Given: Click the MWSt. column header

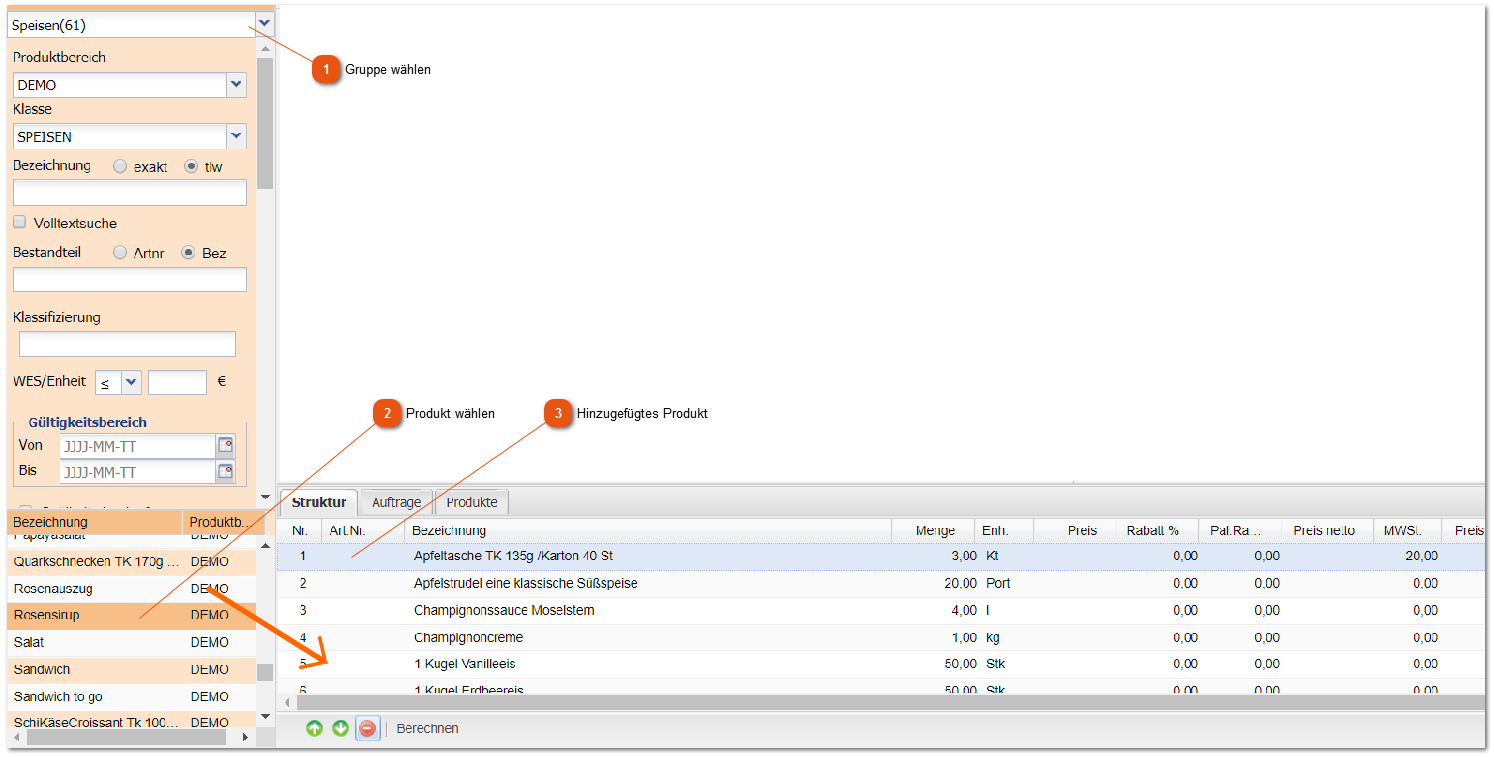Looking at the screenshot, I should pos(1406,530).
